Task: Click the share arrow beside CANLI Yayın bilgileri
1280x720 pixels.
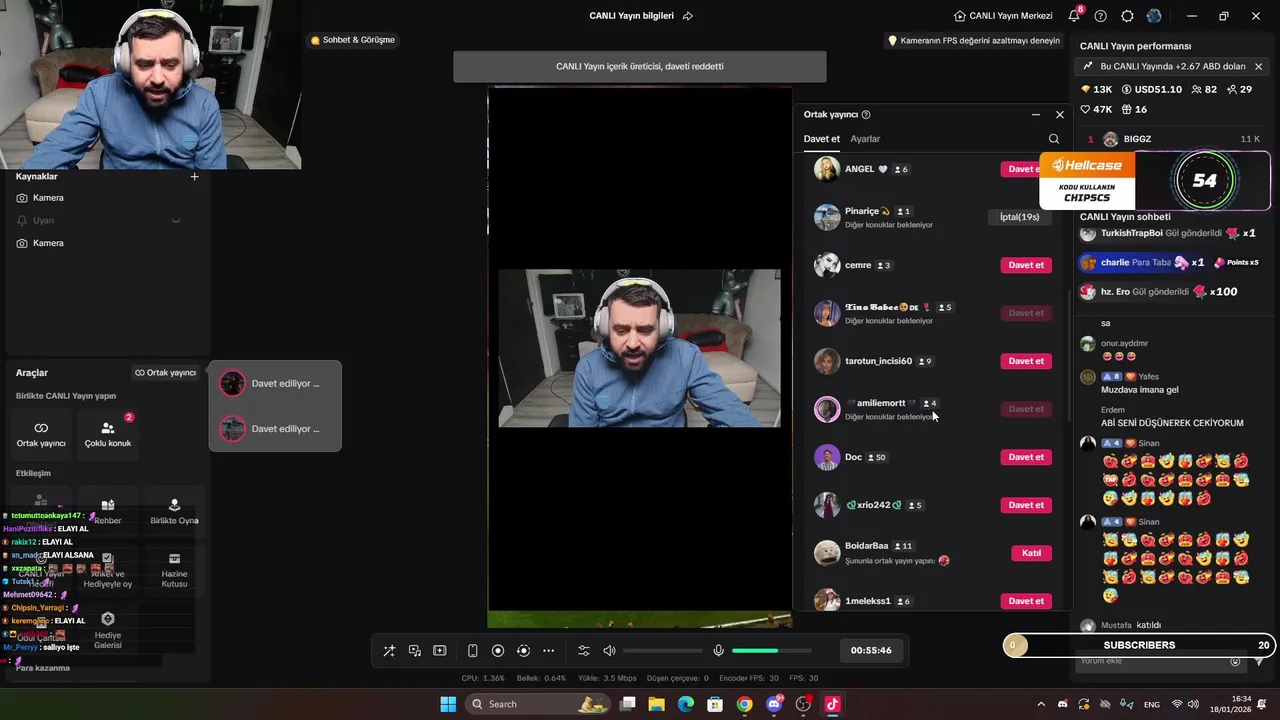Action: click(688, 16)
